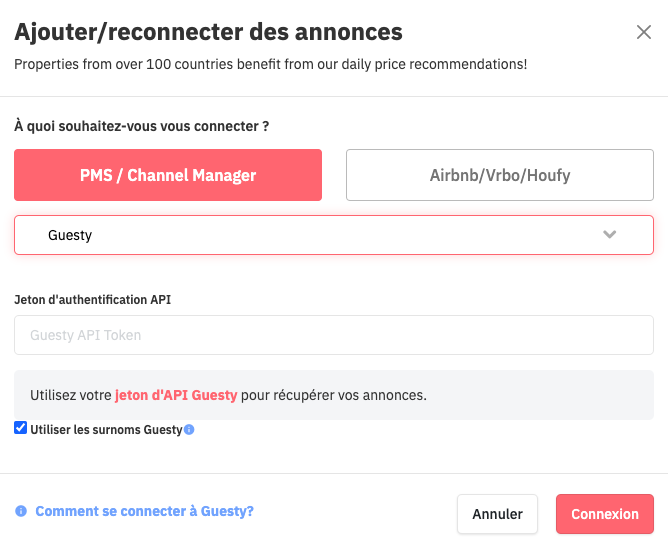Switch to the Airbnb/Vrbo/Houfy option
This screenshot has height=547, width=668.
point(500,175)
